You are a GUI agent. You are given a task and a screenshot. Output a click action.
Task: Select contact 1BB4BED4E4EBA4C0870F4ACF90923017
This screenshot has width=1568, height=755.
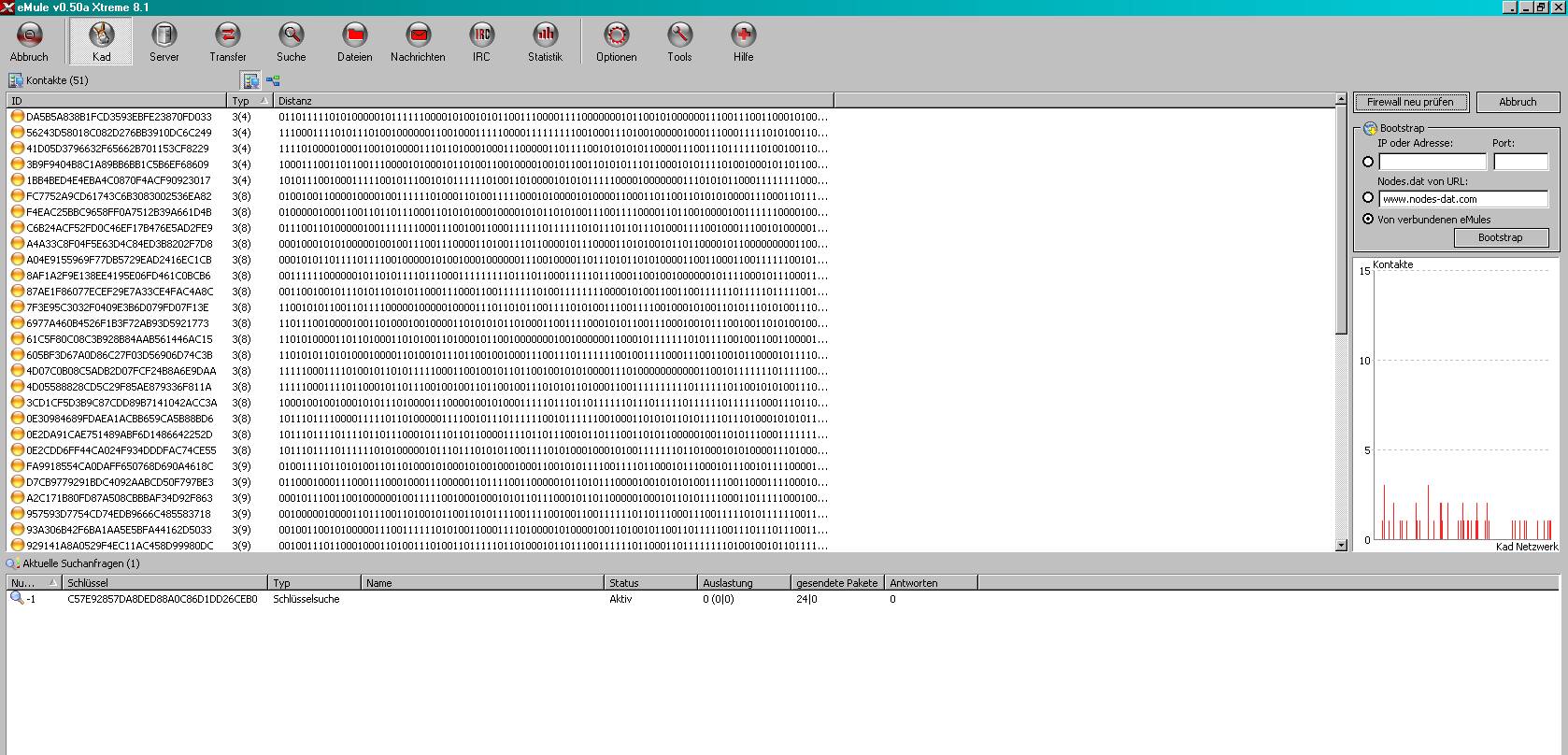(118, 180)
